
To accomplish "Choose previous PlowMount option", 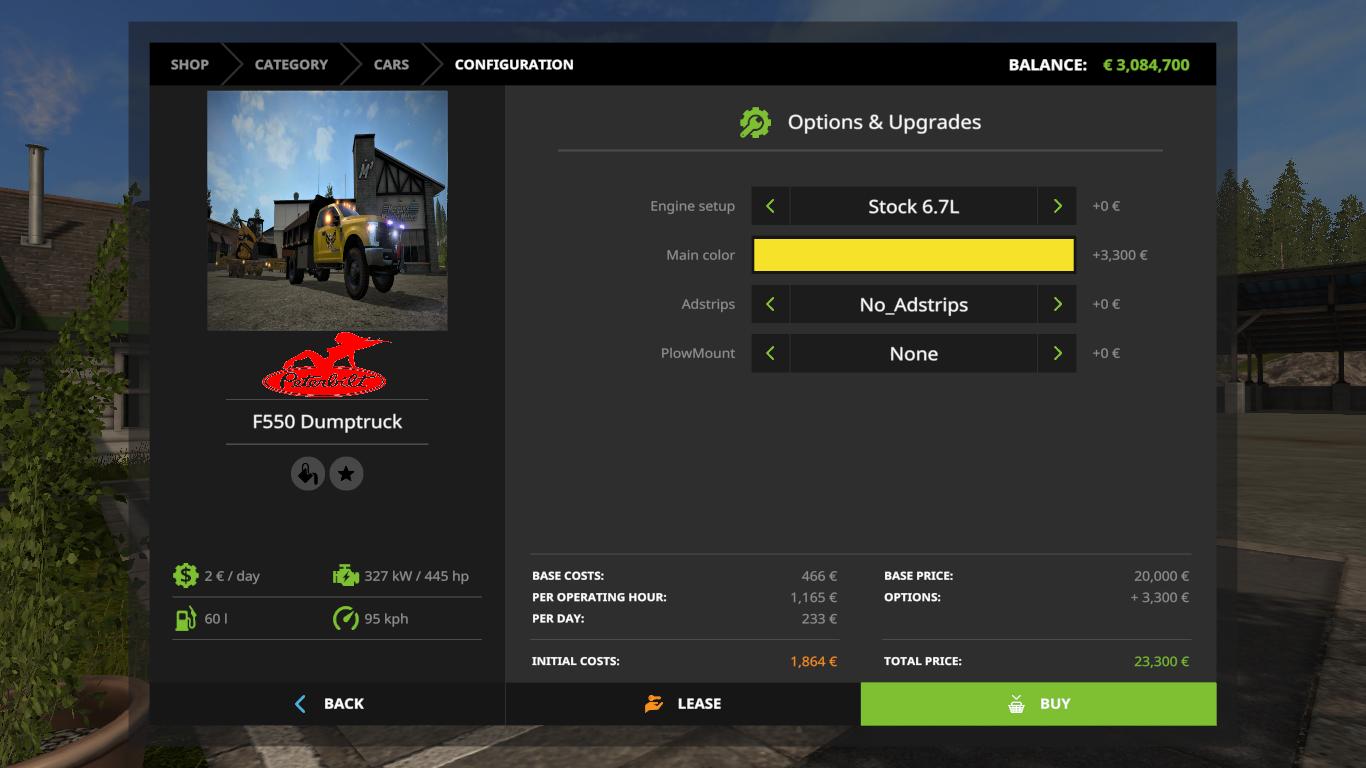I will [770, 353].
